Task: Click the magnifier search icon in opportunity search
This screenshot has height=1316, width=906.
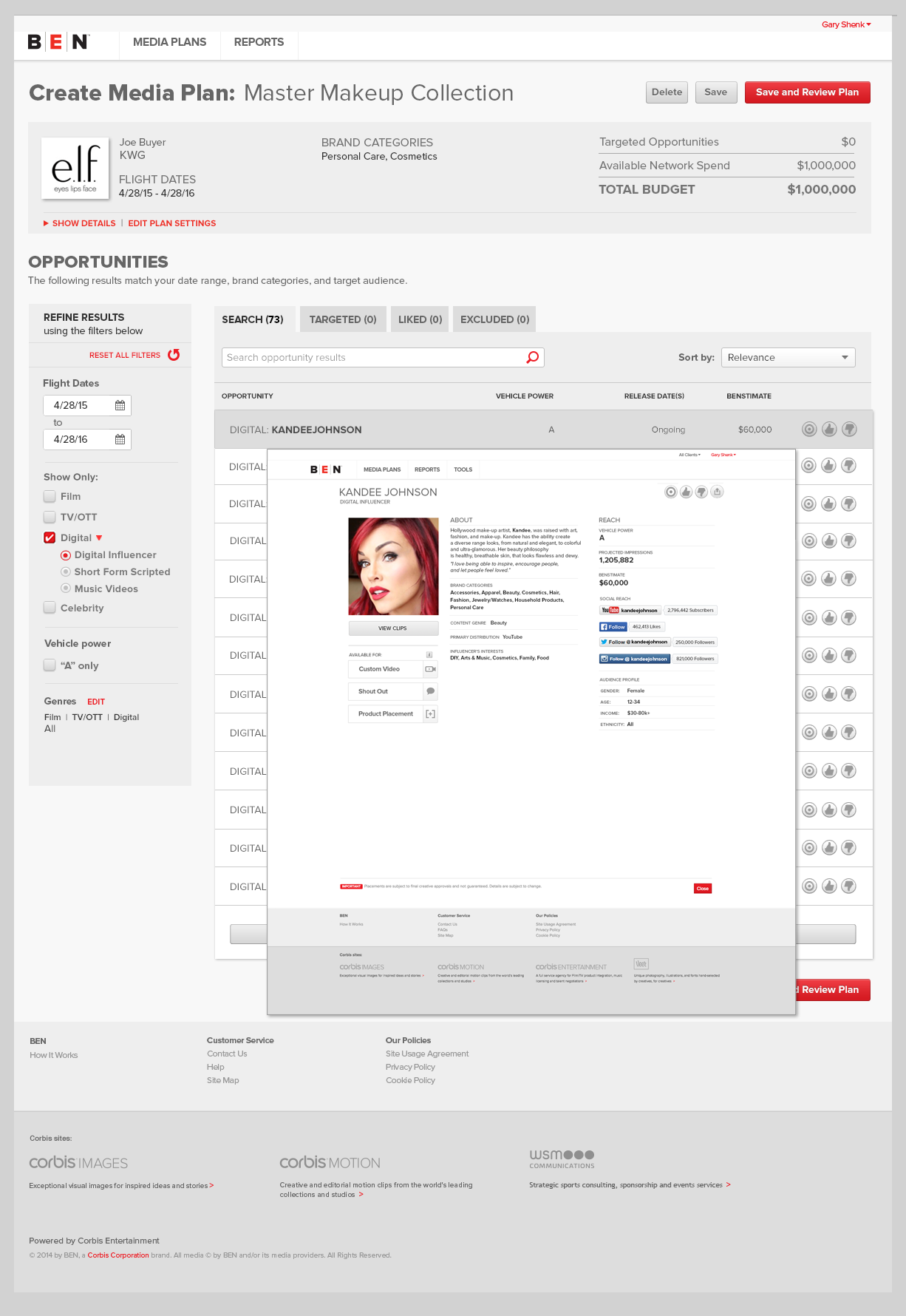Action: tap(532, 358)
